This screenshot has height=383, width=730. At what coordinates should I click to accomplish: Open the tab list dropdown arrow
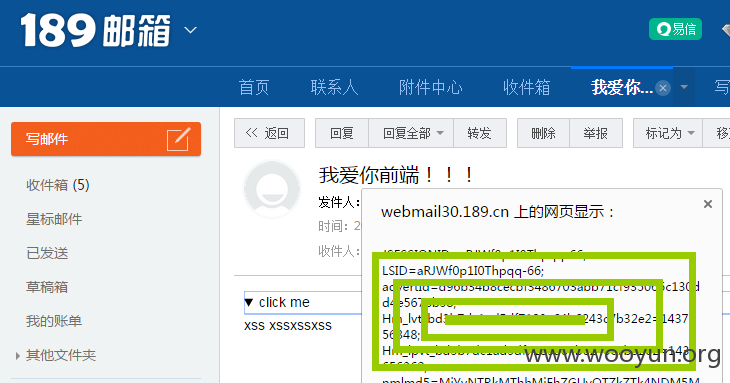684,87
